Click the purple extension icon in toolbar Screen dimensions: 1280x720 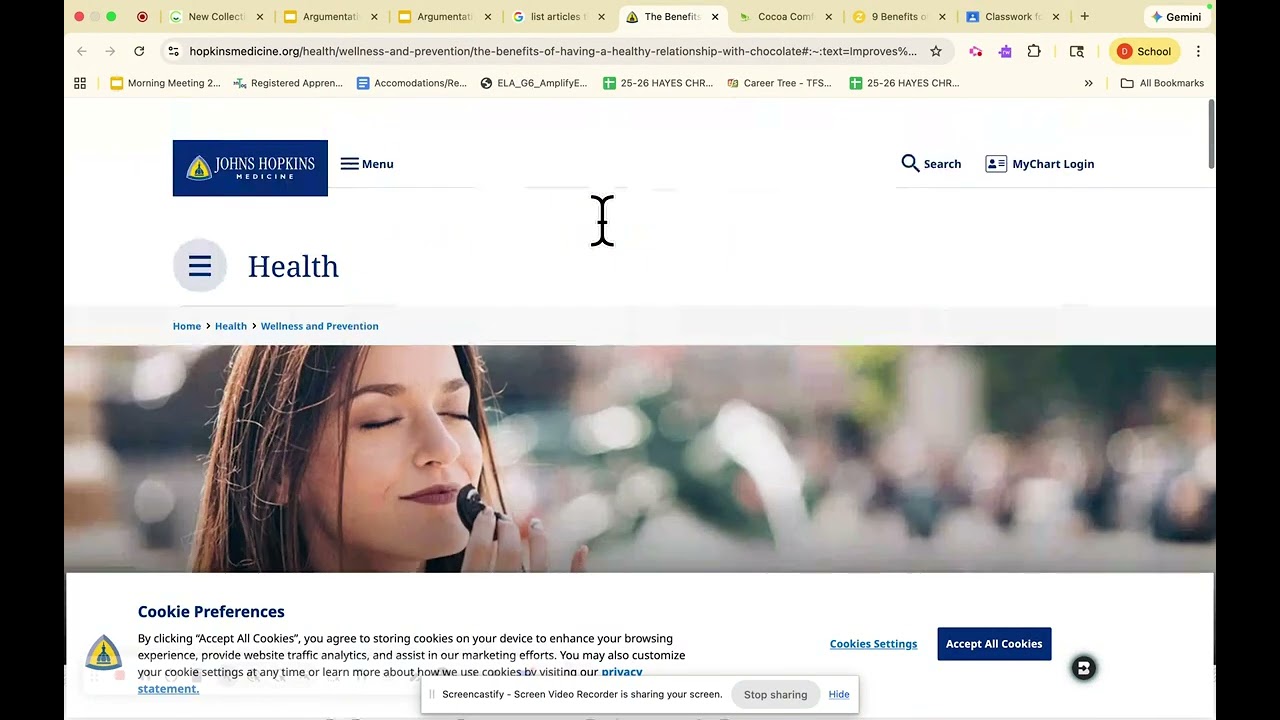click(1005, 51)
